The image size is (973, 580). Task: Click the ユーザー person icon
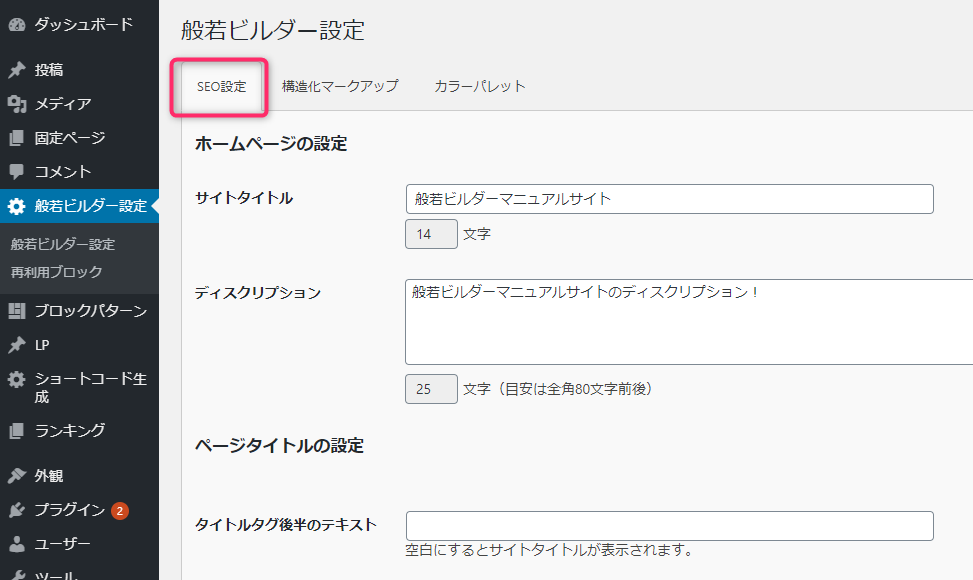tap(17, 544)
